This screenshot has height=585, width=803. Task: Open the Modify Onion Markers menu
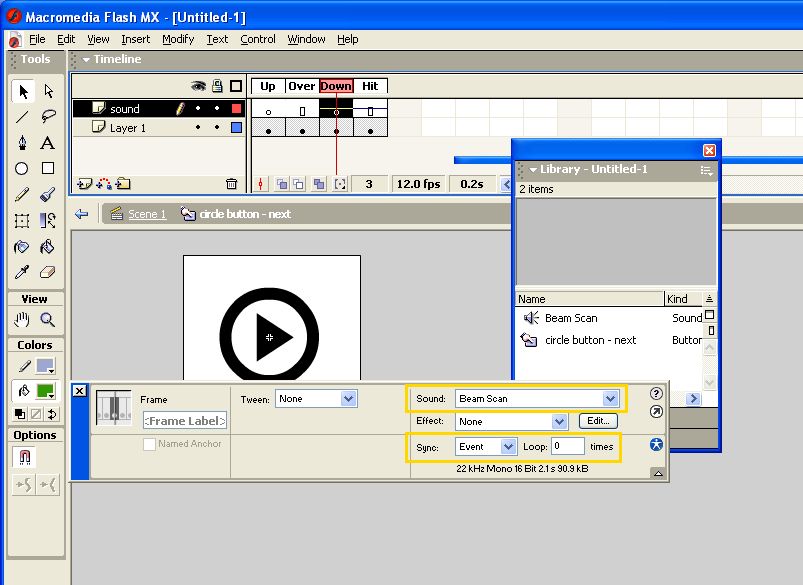pos(340,184)
